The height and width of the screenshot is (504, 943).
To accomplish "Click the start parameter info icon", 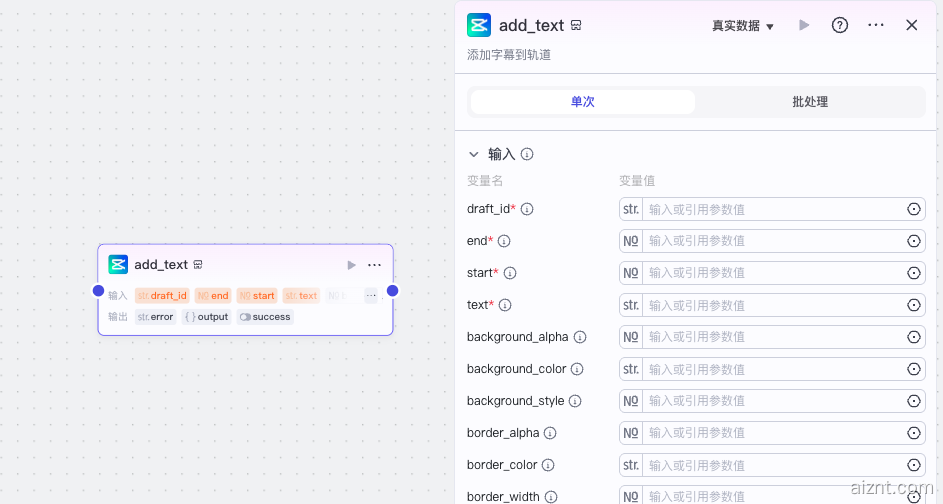I will 510,273.
